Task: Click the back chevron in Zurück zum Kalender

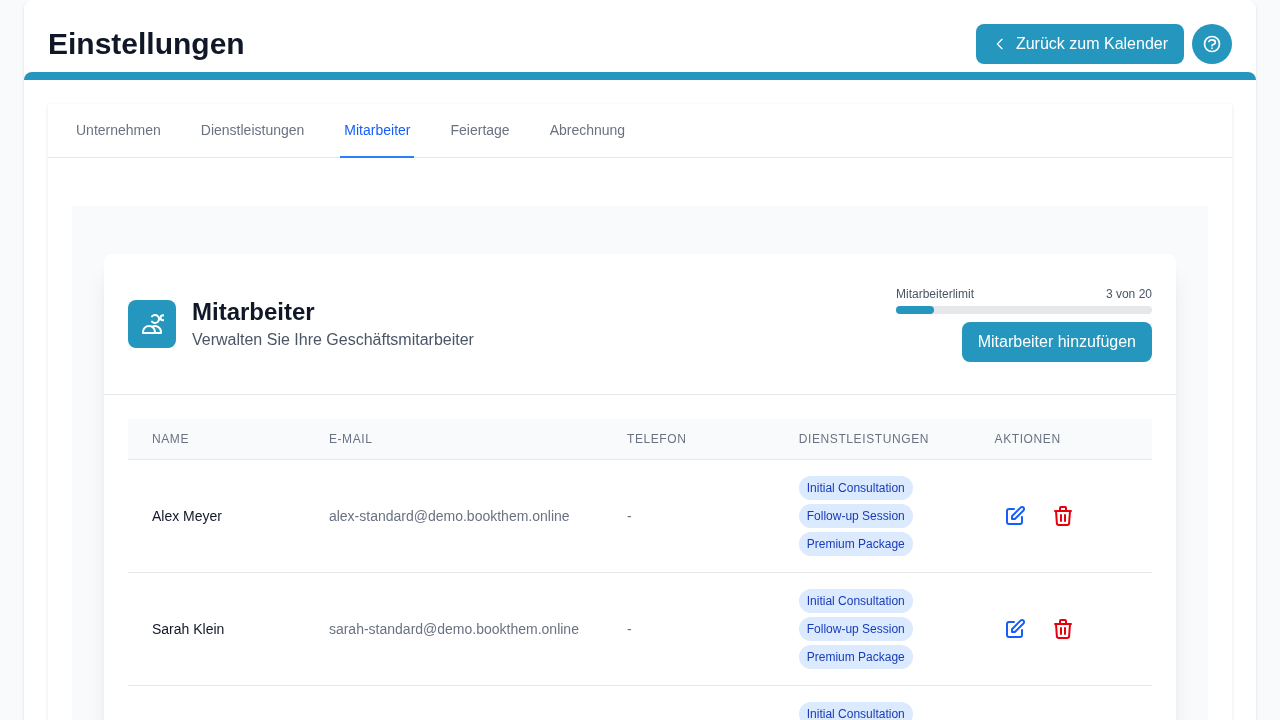Action: pos(999,44)
